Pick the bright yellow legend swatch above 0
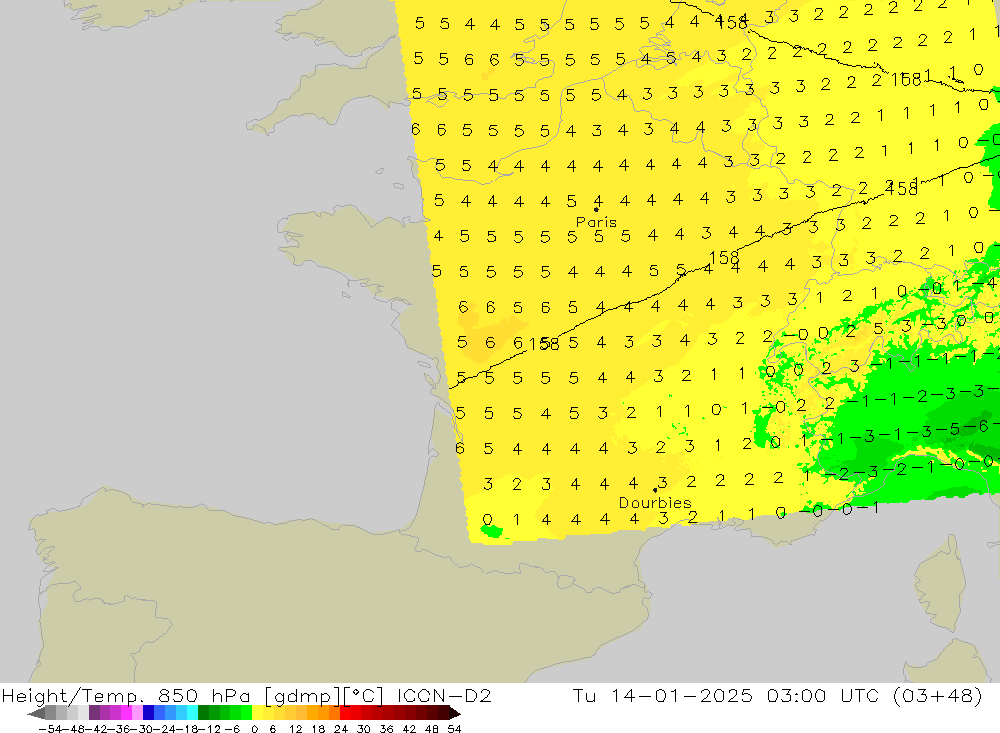 pos(258,713)
